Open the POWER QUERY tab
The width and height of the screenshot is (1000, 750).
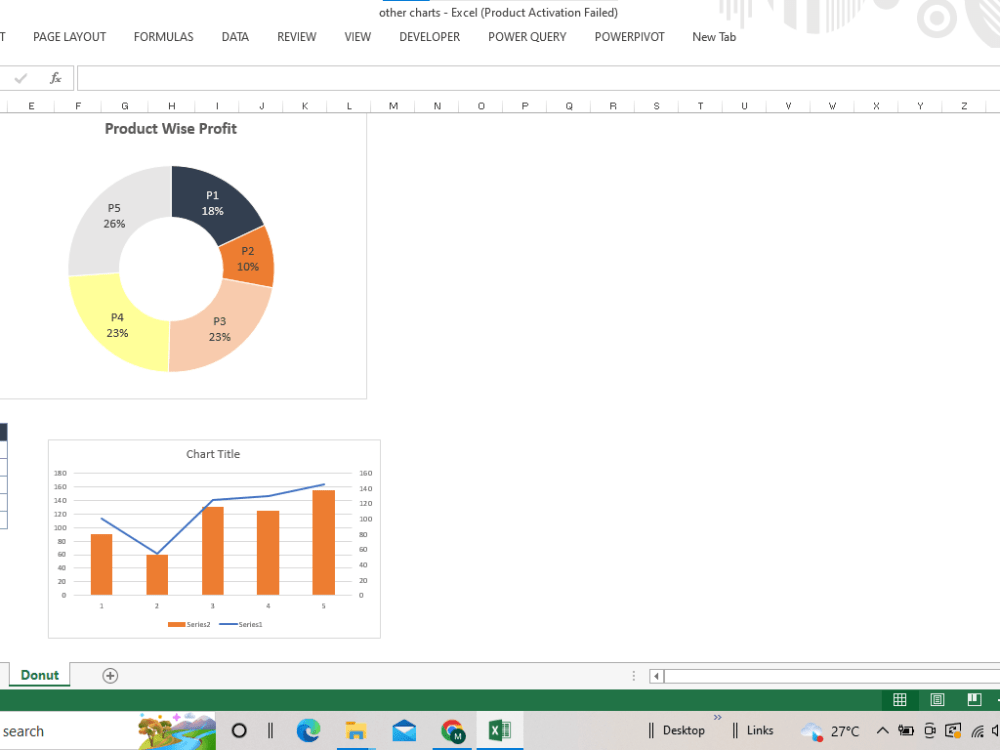tap(527, 37)
